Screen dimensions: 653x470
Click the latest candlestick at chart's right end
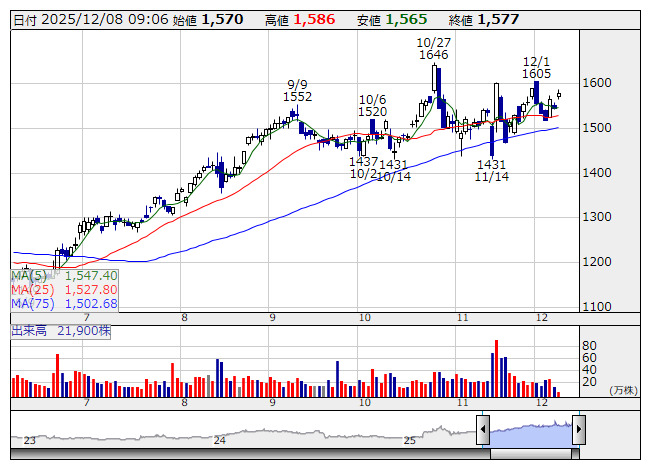click(x=559, y=94)
